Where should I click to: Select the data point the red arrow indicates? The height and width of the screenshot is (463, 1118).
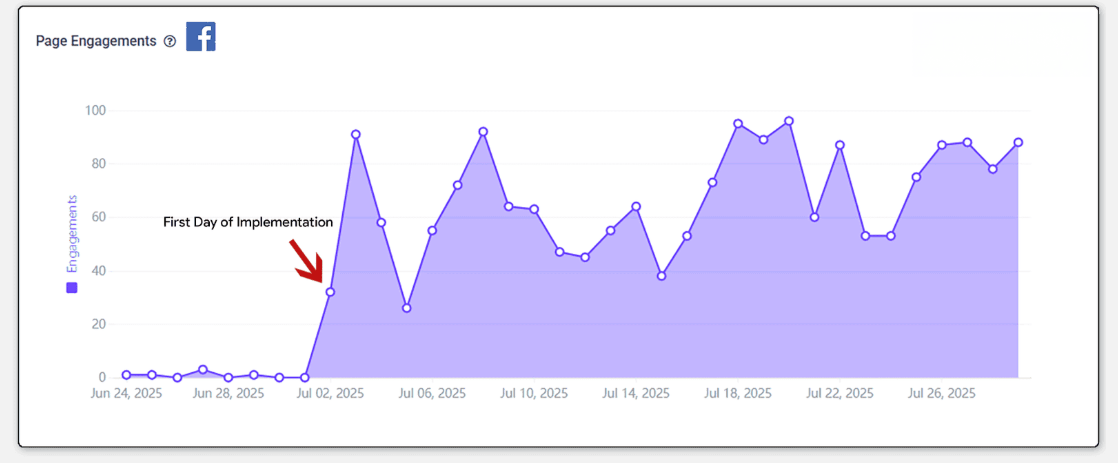coord(330,292)
